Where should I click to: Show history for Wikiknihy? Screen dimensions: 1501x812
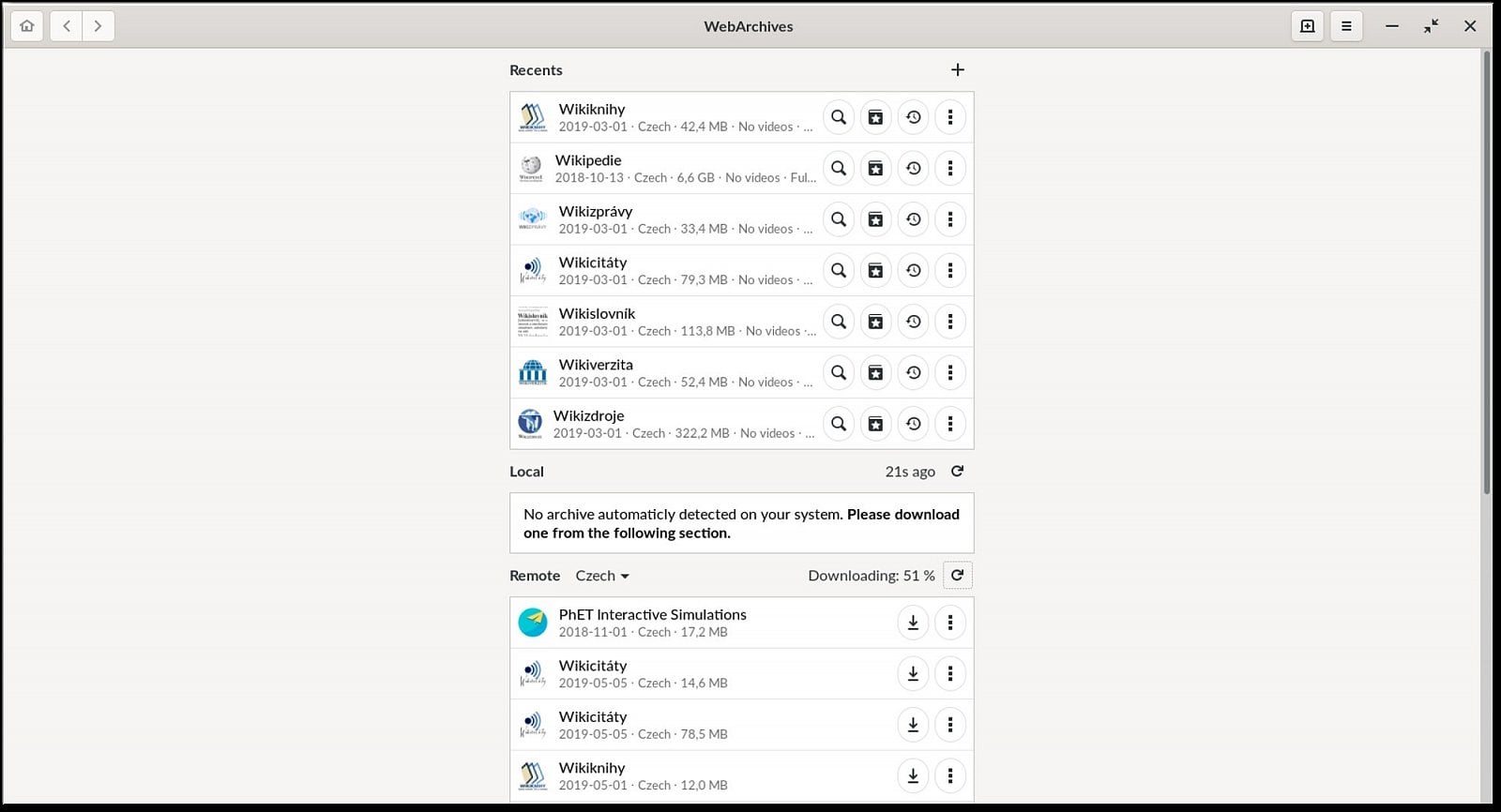click(x=913, y=117)
